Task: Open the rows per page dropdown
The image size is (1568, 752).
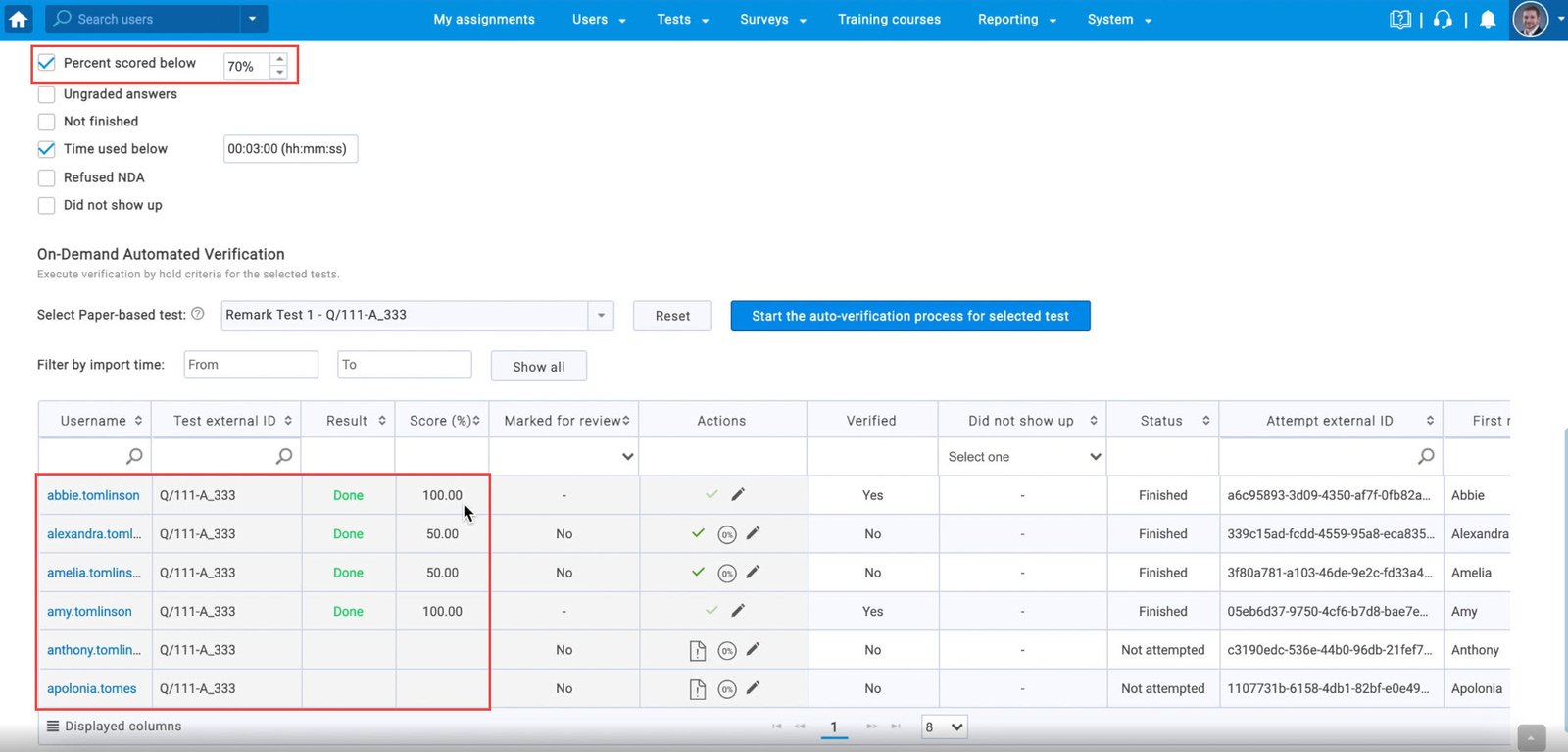Action: coord(944,727)
